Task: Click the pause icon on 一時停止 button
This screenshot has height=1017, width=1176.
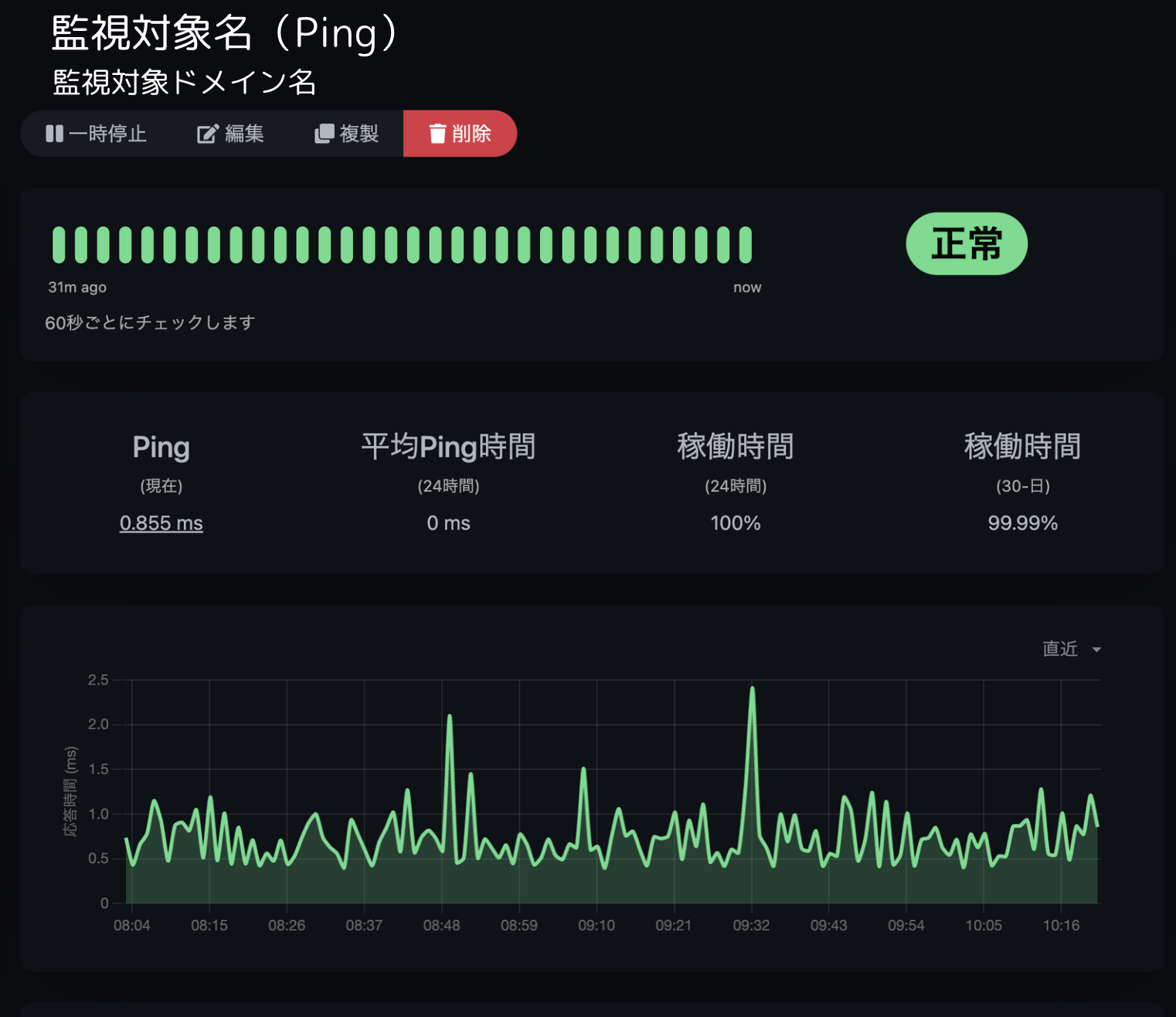Action: tap(54, 134)
